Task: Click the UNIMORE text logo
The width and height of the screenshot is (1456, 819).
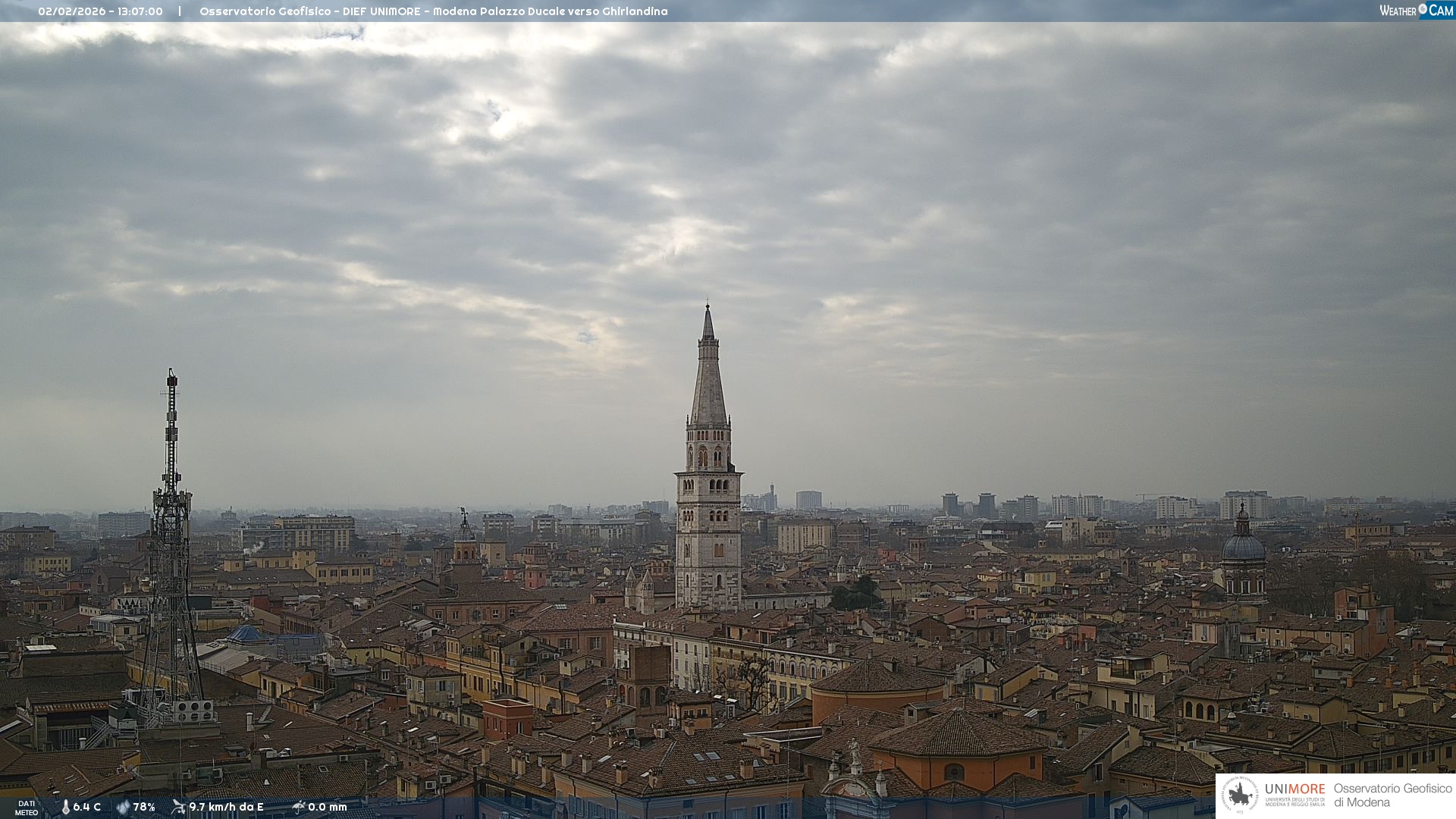Action: 1294,789
